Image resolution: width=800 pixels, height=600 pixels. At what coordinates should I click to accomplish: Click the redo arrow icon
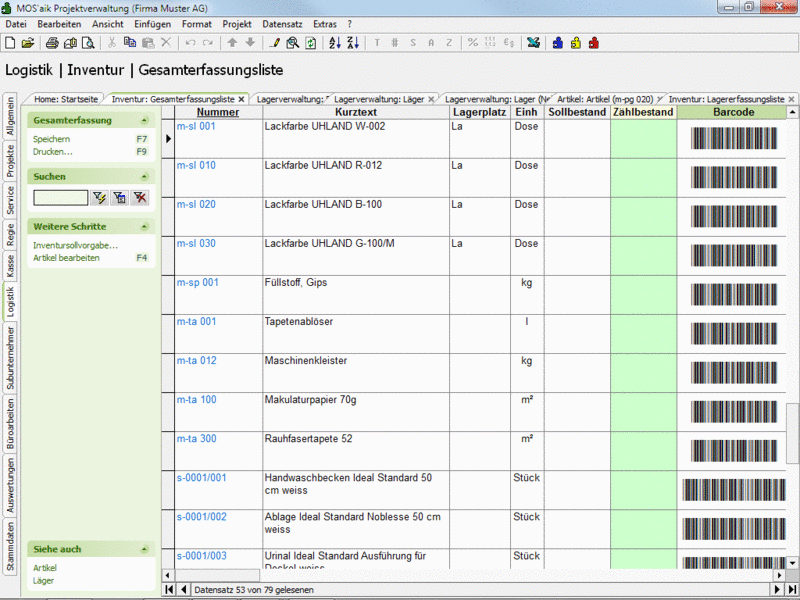click(x=208, y=43)
